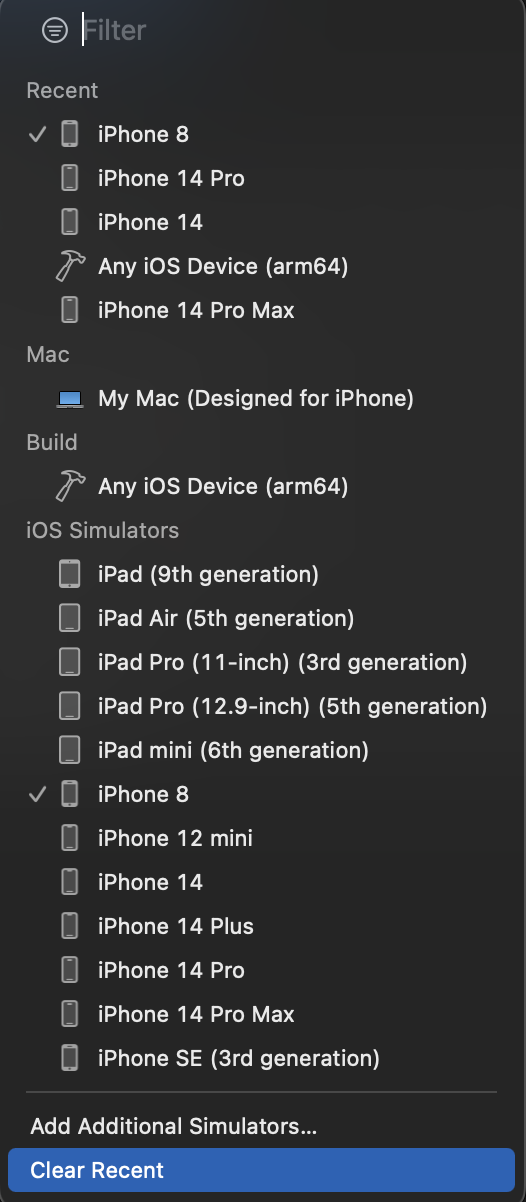
Task: Click the iPhone 12 mini device icon
Action: pos(69,838)
